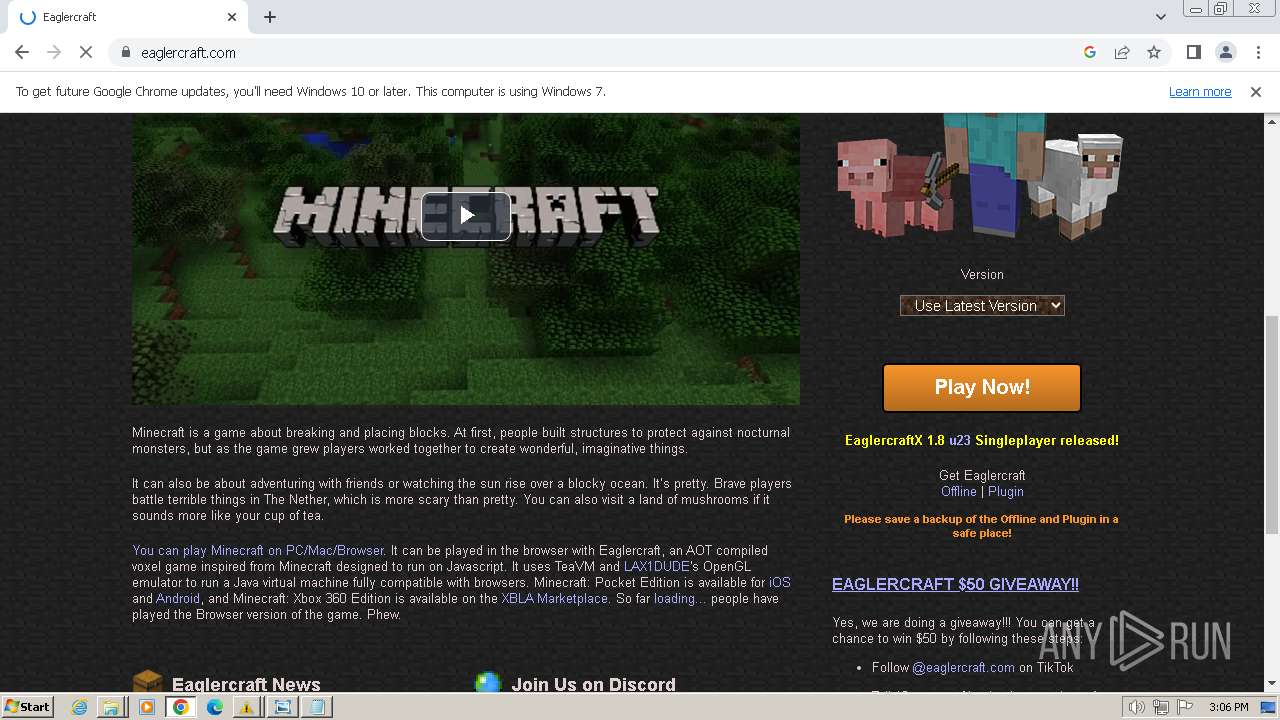Play the Minecraft trailer video
Image resolution: width=1280 pixels, height=720 pixels.
tap(466, 216)
